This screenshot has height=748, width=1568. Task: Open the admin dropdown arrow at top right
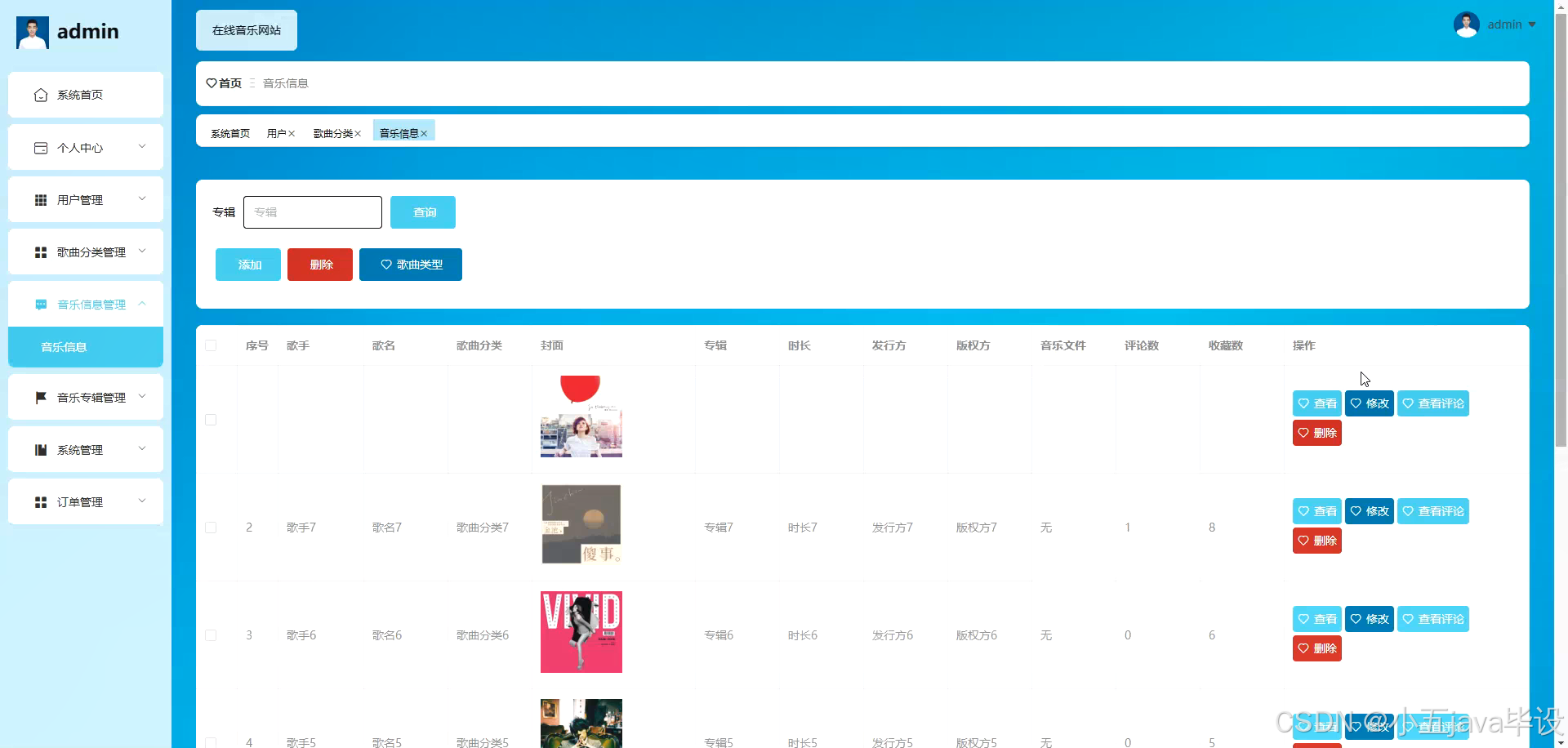pos(1532,24)
